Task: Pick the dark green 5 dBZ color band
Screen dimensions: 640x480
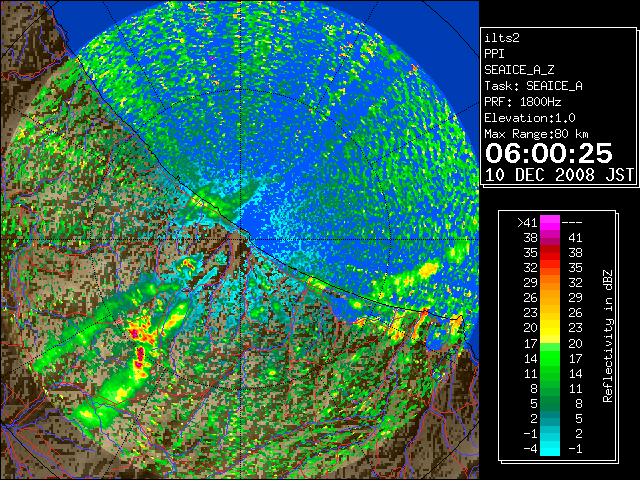Action: click(550, 404)
